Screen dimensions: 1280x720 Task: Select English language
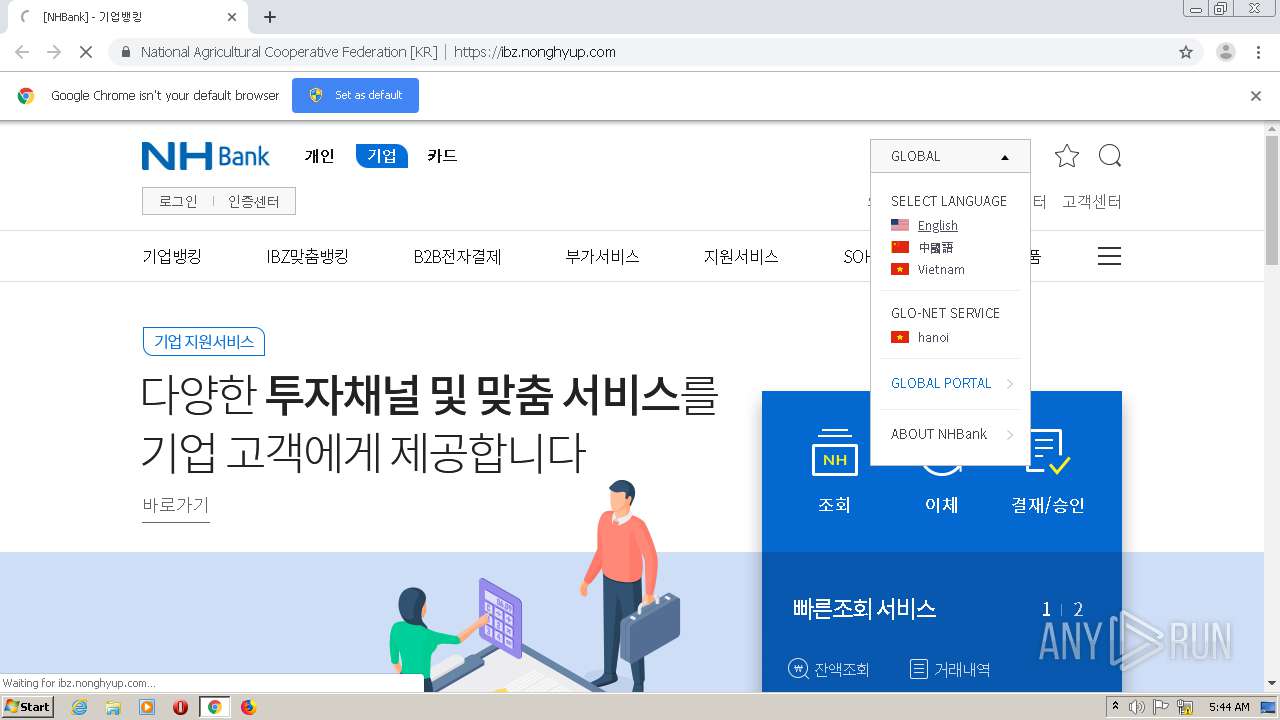pos(938,226)
